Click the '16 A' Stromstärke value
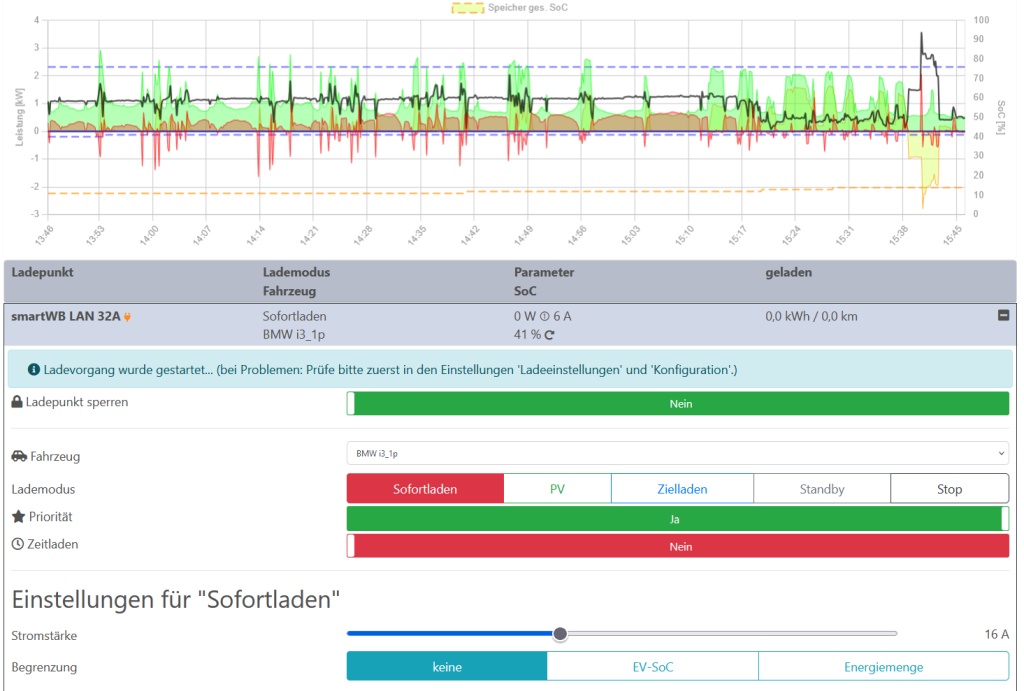This screenshot has height=691, width=1024. (997, 634)
